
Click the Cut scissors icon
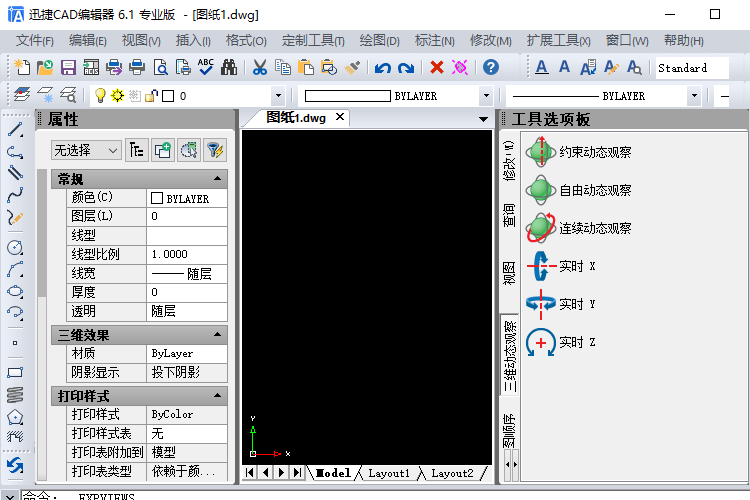[x=259, y=67]
